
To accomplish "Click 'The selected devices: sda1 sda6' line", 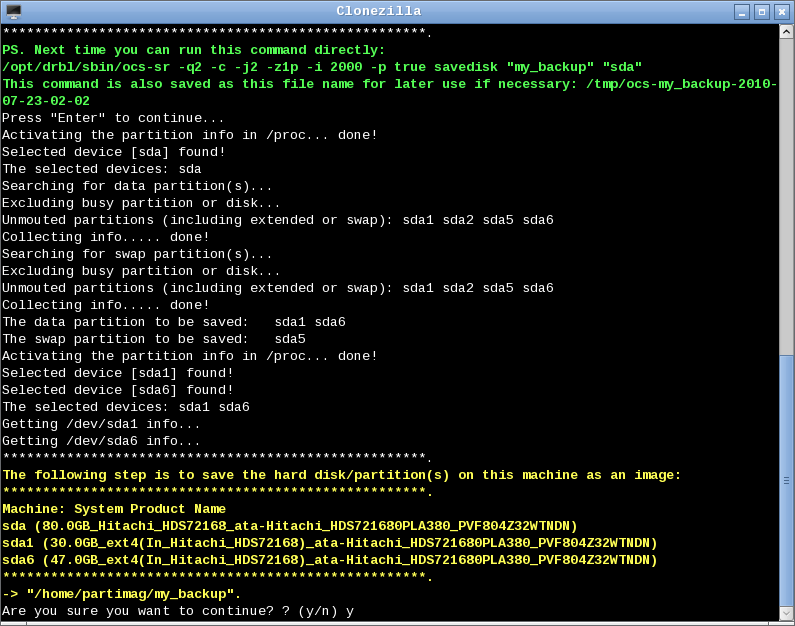I will pyautogui.click(x=126, y=407).
